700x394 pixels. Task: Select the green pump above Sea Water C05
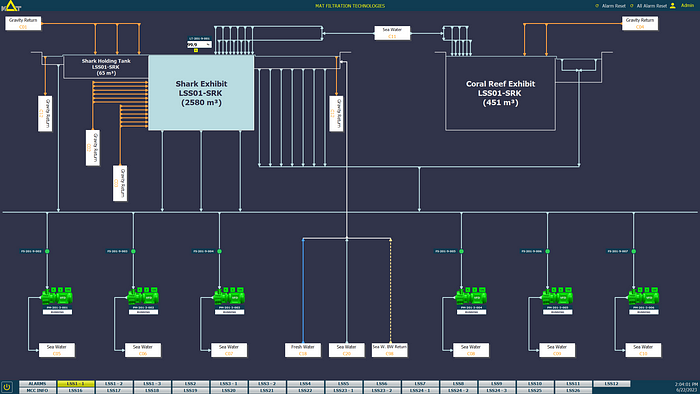point(57,296)
